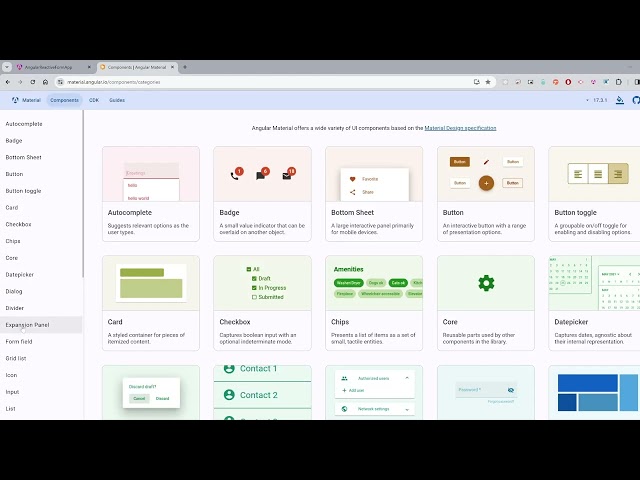This screenshot has height=480, width=640.
Task: Click the red Opera-style extension icon
Action: point(568,82)
